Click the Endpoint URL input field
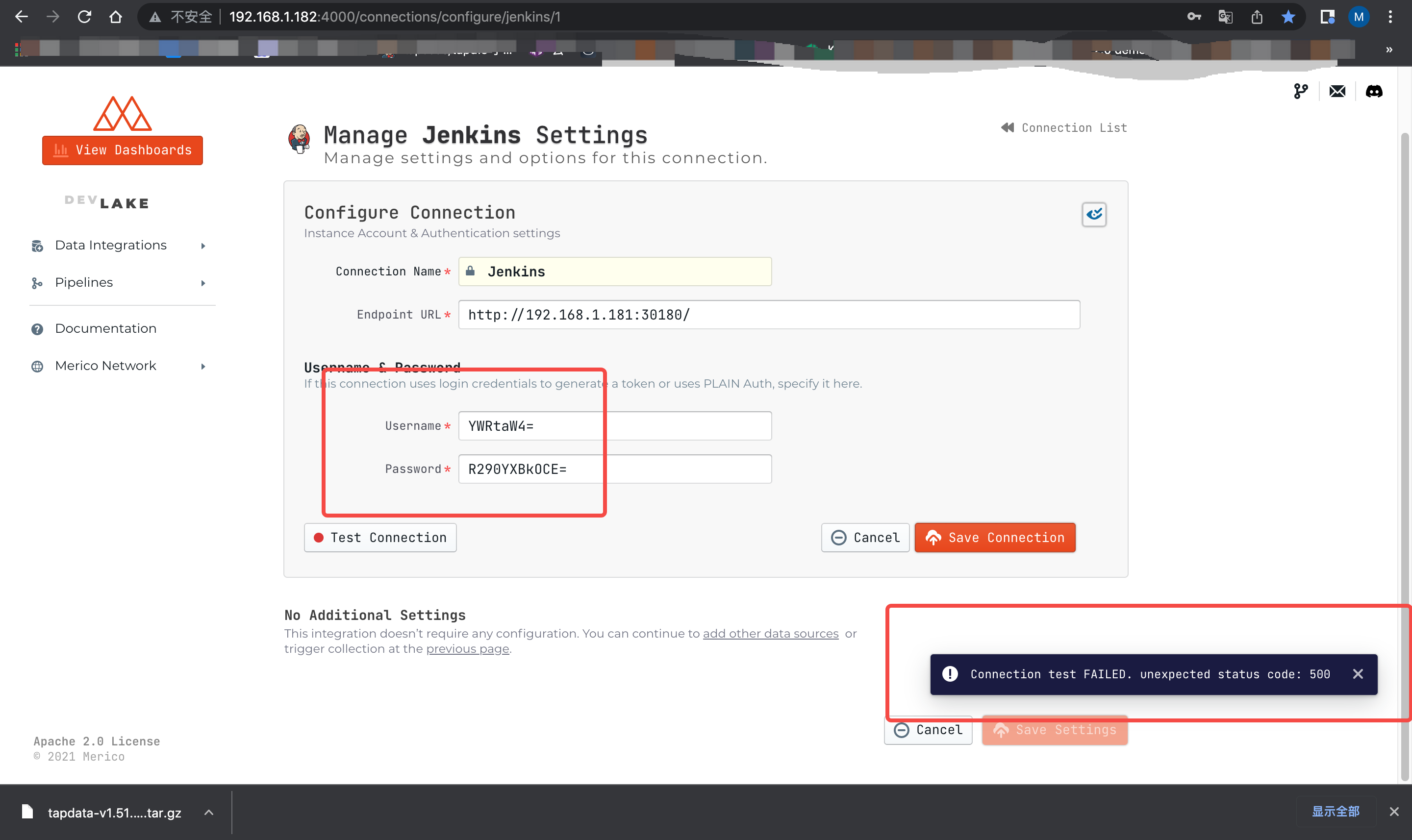The width and height of the screenshot is (1412, 840). click(769, 315)
